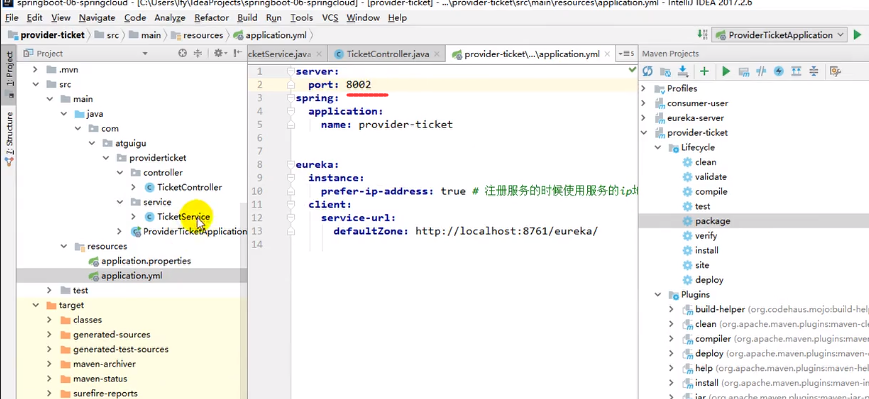
Task: Open Navigate menu
Action: tap(96, 18)
